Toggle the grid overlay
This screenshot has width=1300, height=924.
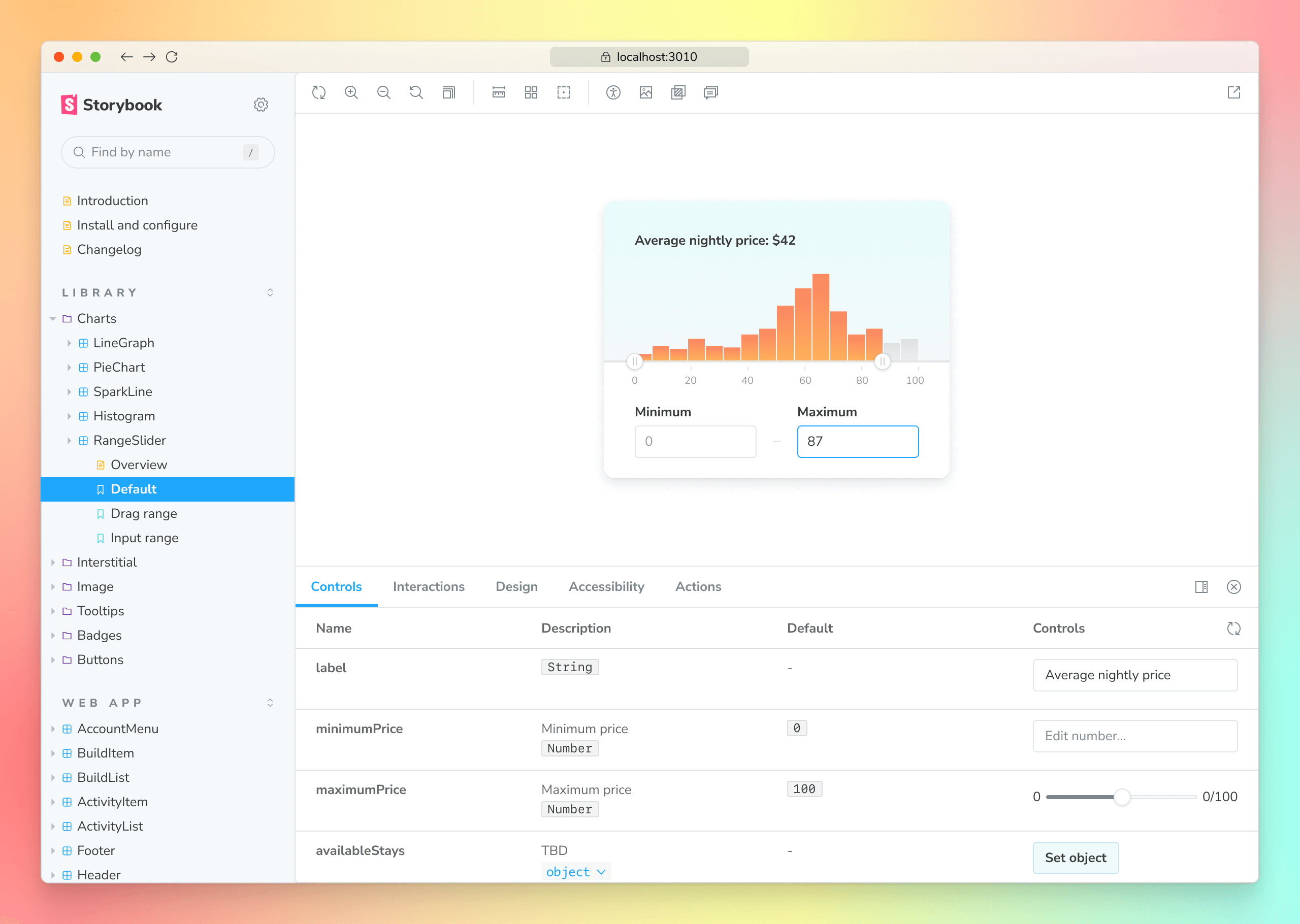pos(531,92)
